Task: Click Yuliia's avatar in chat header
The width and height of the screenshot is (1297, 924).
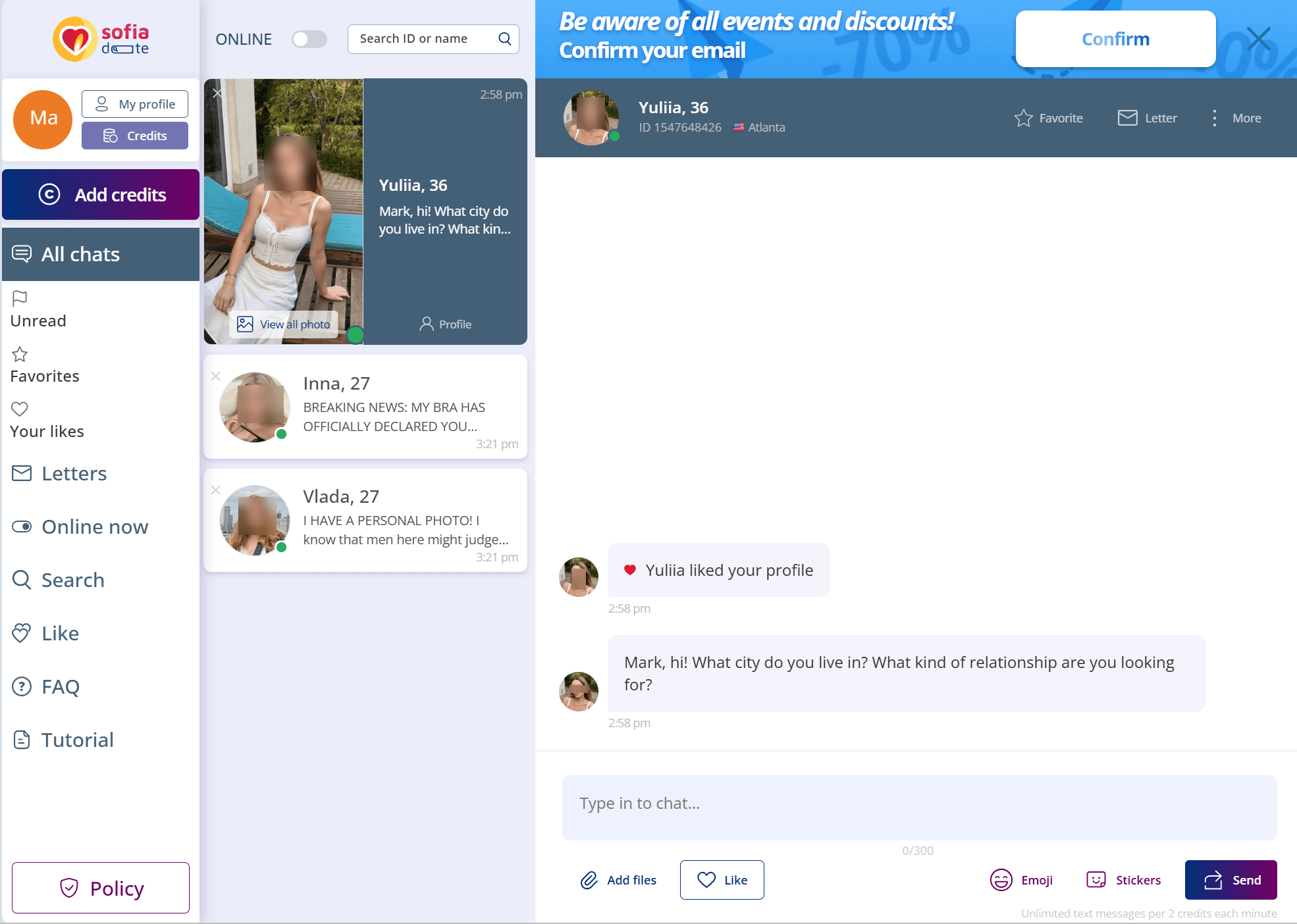Action: 591,117
